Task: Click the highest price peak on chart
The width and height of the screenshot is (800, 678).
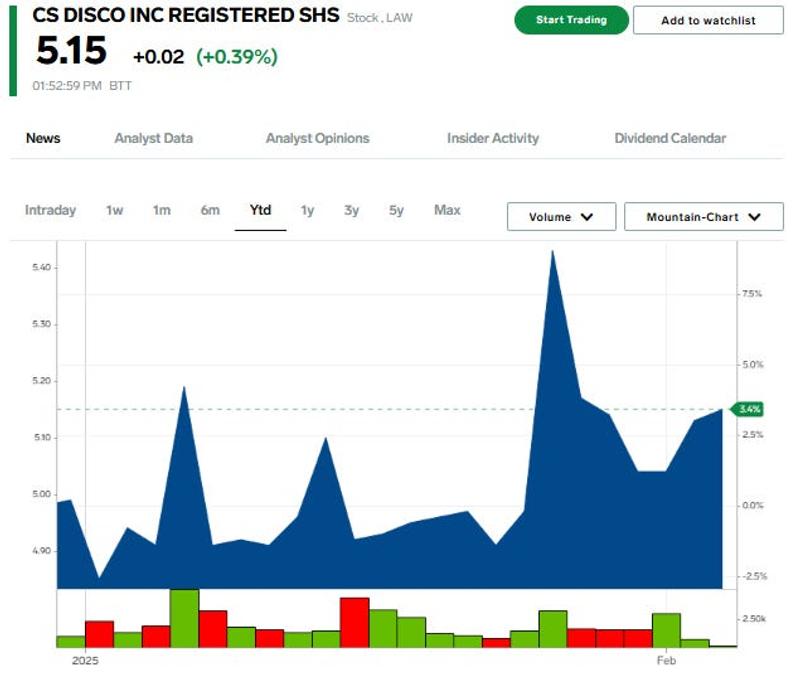Action: [x=552, y=251]
